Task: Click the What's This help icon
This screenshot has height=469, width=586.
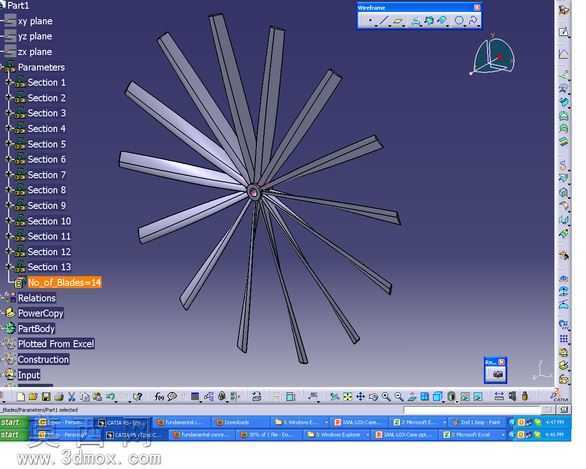Action: (137, 396)
